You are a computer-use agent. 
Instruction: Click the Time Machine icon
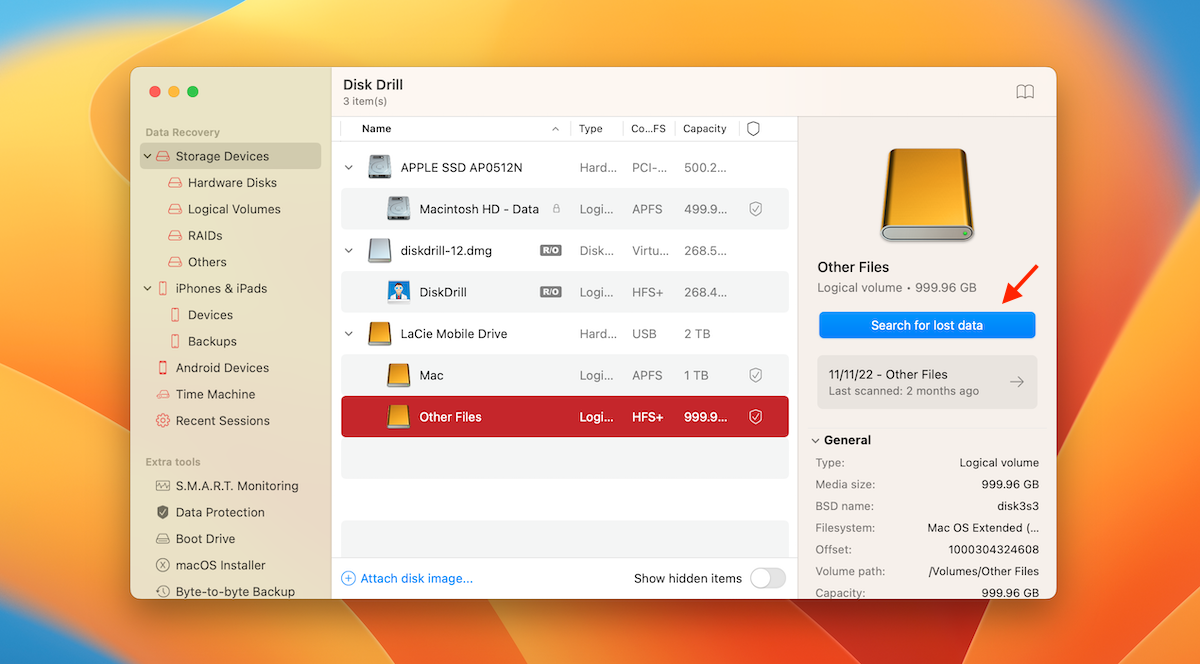point(163,394)
